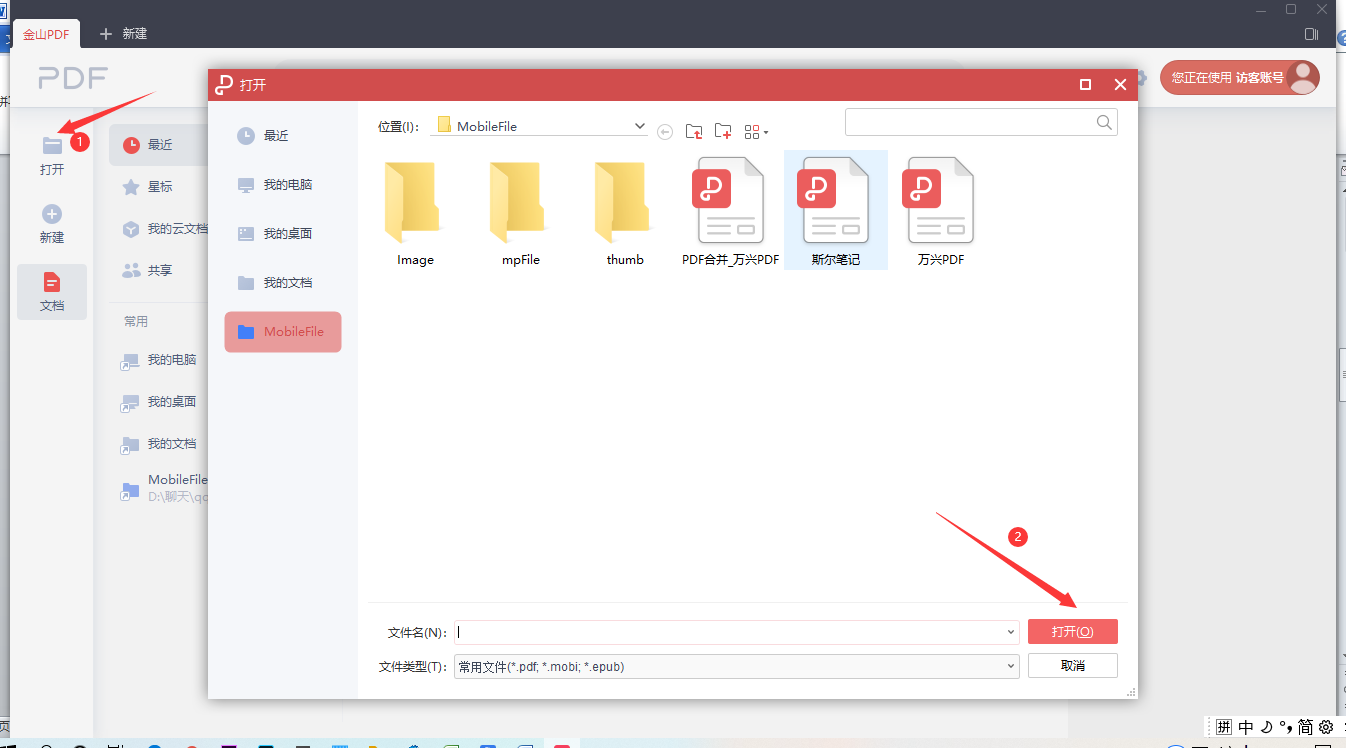Go up one folder level

pyautogui.click(x=694, y=131)
